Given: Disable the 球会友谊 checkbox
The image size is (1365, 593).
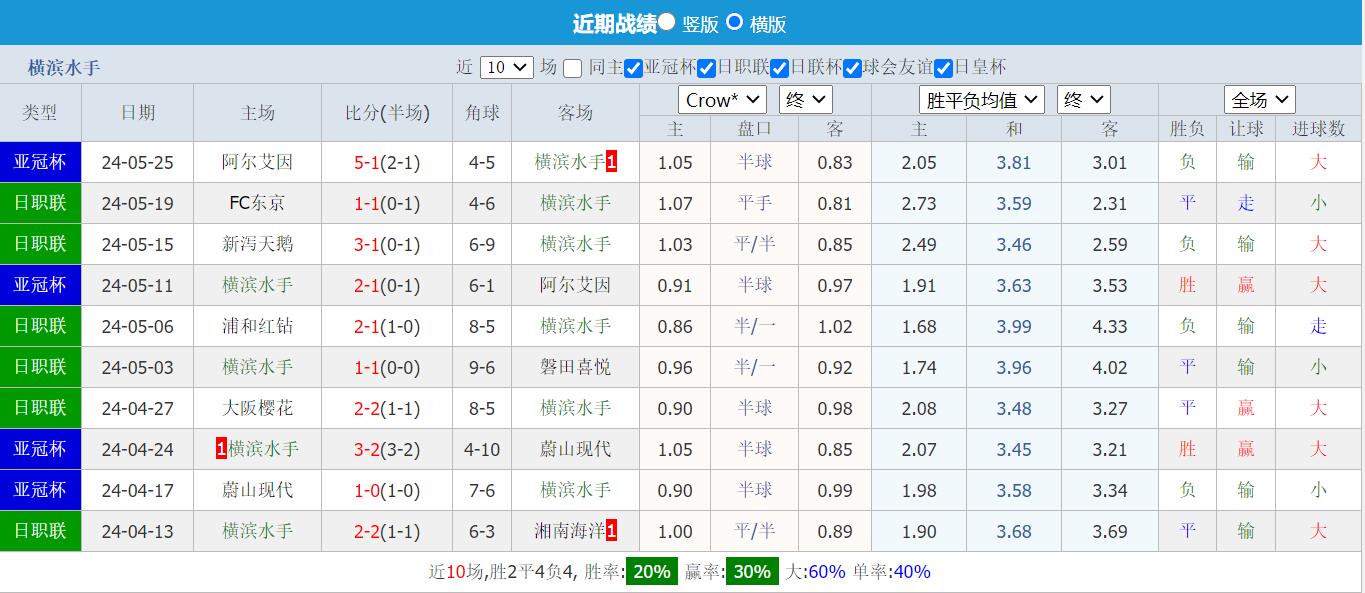Looking at the screenshot, I should click(852, 68).
